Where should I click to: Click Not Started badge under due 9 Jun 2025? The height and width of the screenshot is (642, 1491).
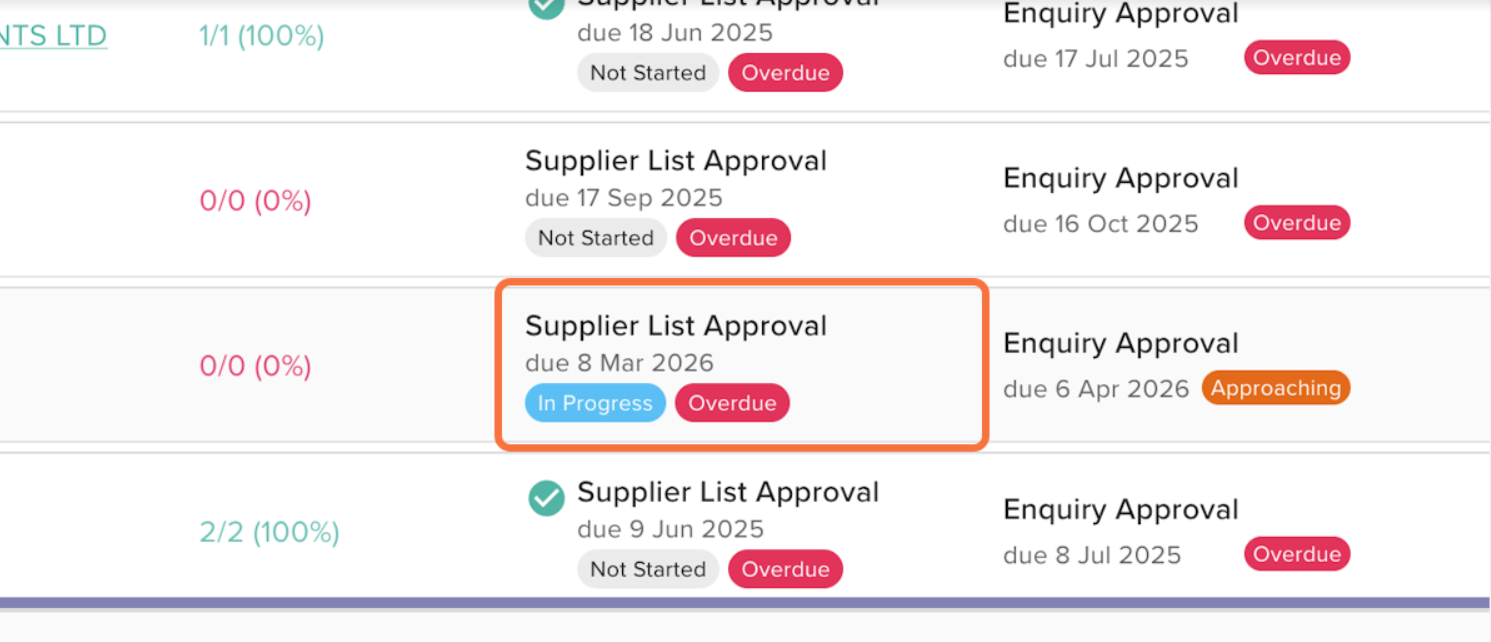point(647,569)
